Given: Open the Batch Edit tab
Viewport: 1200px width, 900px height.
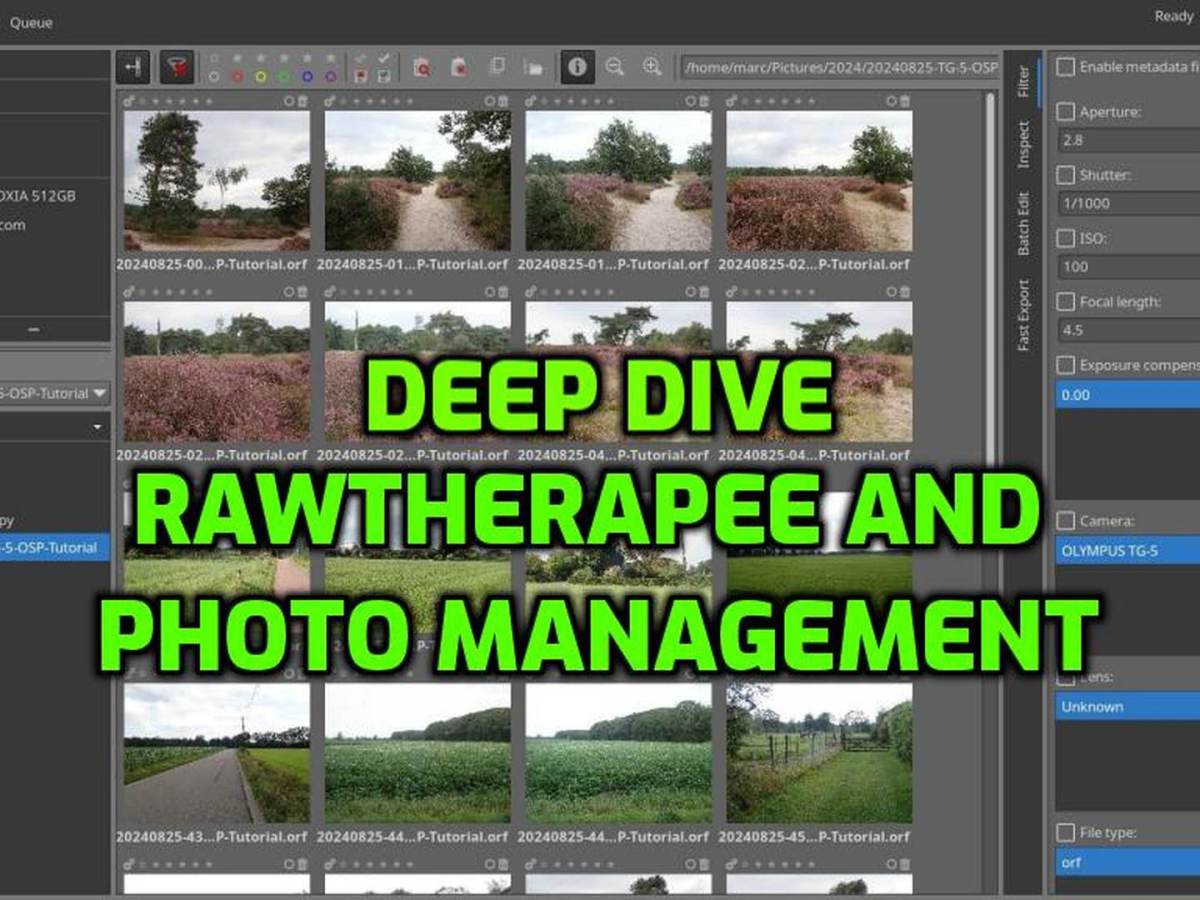Looking at the screenshot, I should pos(1023,223).
